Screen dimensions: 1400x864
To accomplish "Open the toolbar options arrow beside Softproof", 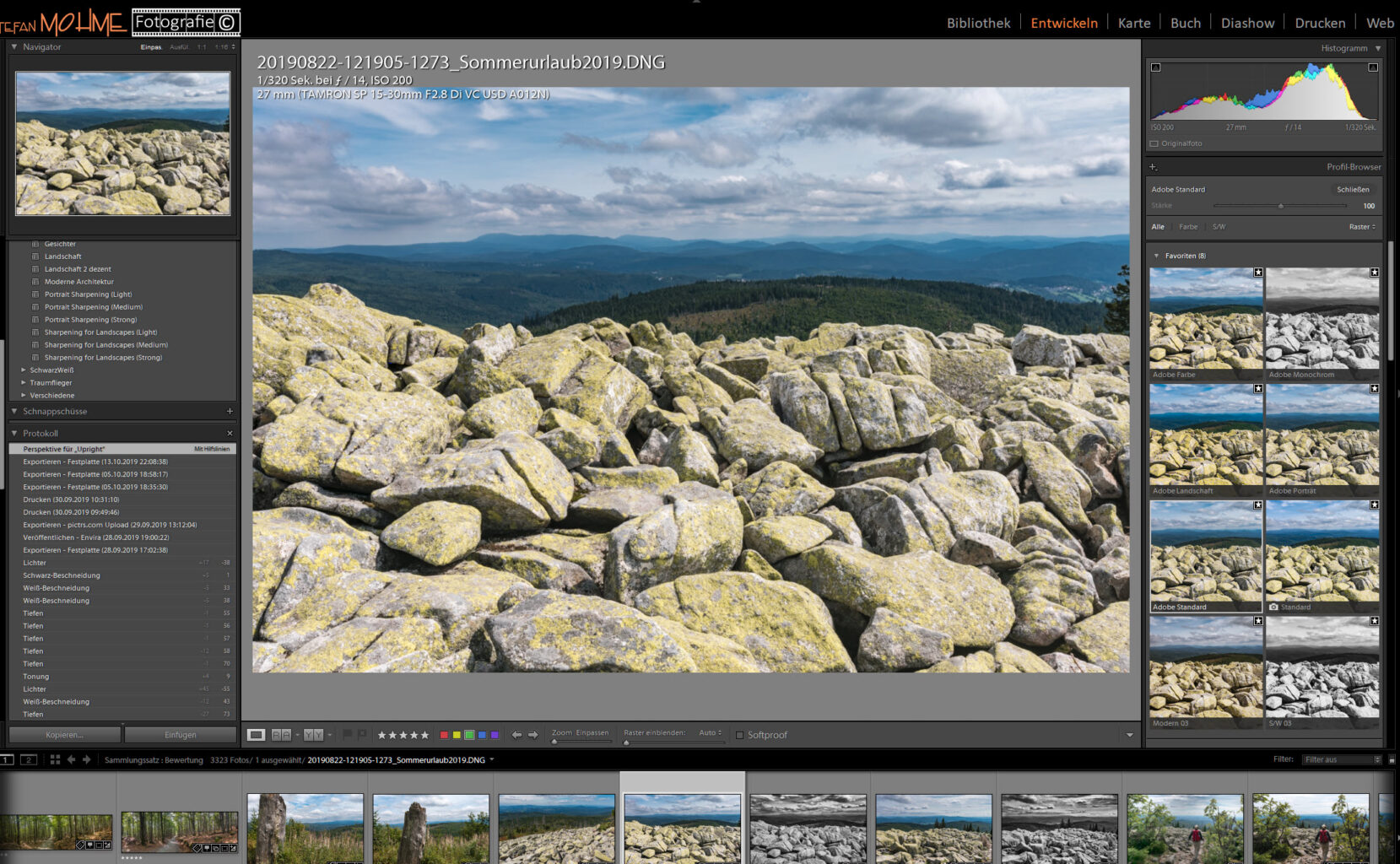I will [x=1129, y=735].
